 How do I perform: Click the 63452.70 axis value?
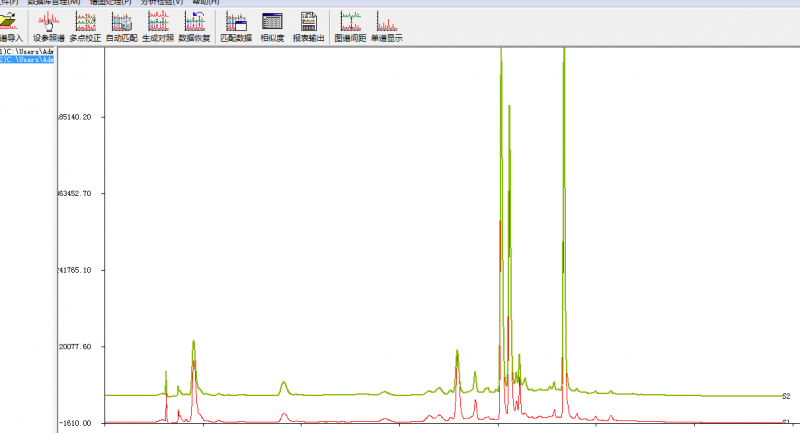point(75,193)
